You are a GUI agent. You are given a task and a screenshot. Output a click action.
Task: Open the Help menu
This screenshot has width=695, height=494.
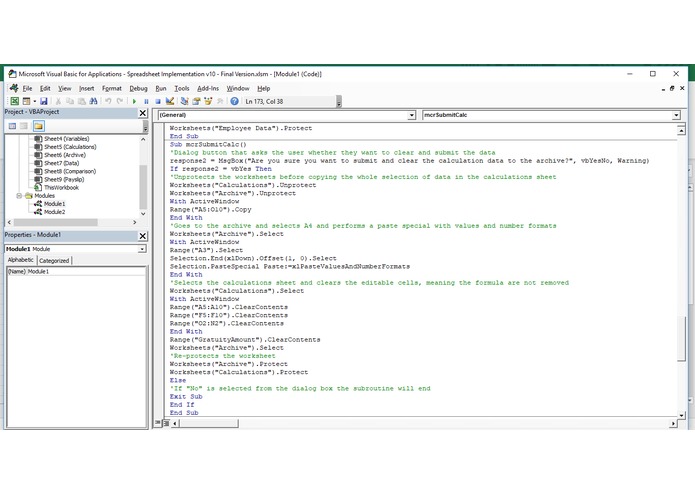[x=263, y=89]
